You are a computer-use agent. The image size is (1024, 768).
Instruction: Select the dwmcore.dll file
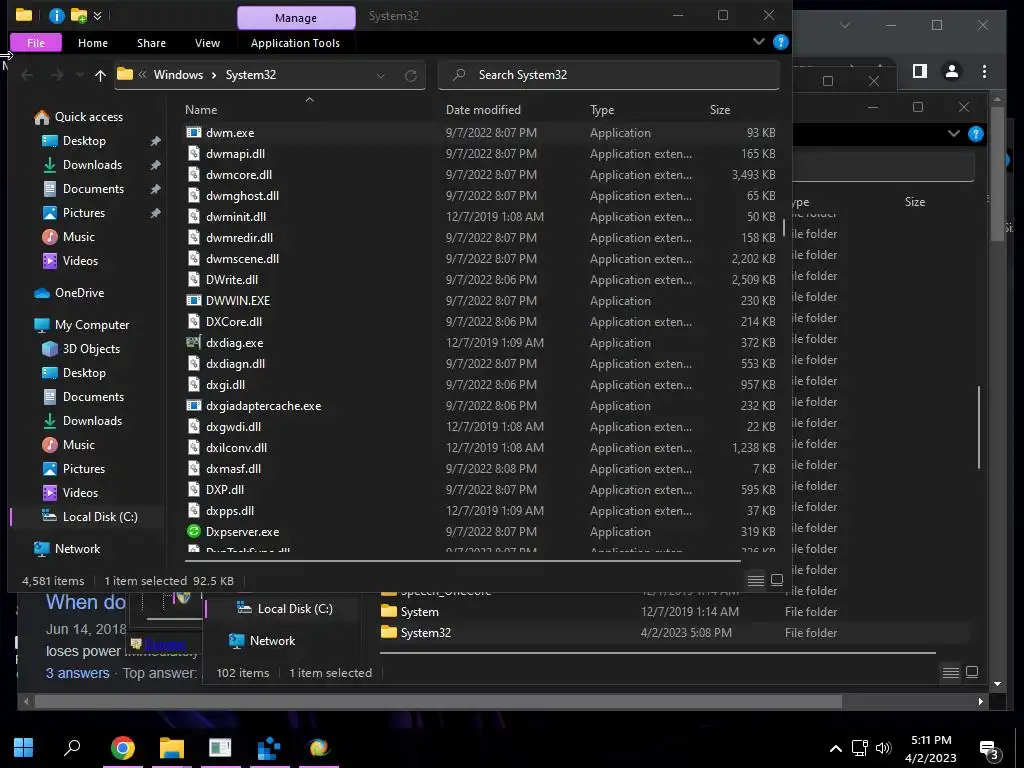239,174
